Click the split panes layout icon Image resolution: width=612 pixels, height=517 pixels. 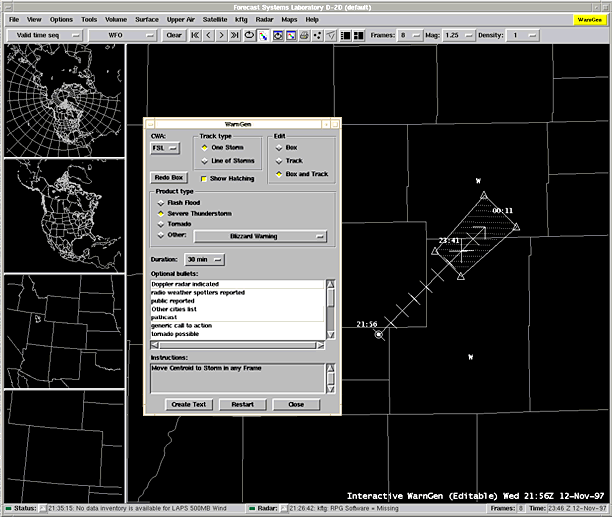click(x=359, y=36)
